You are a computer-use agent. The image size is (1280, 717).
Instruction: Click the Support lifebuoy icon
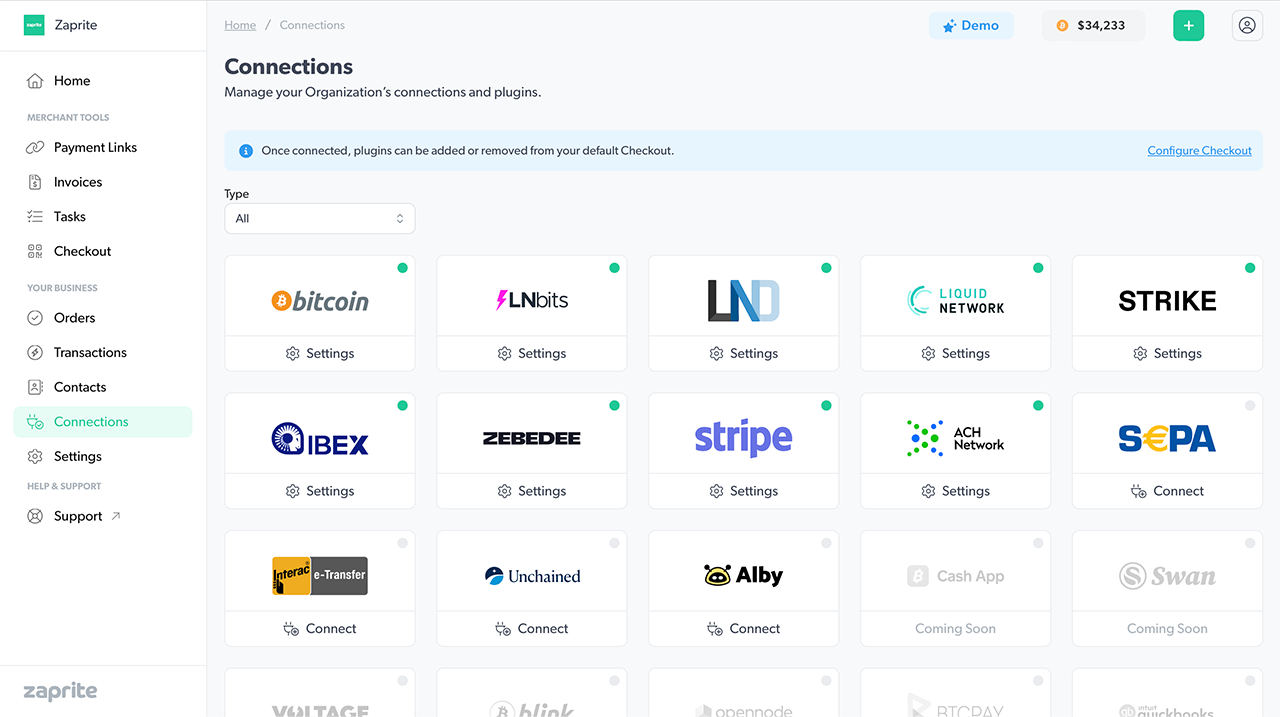click(35, 516)
